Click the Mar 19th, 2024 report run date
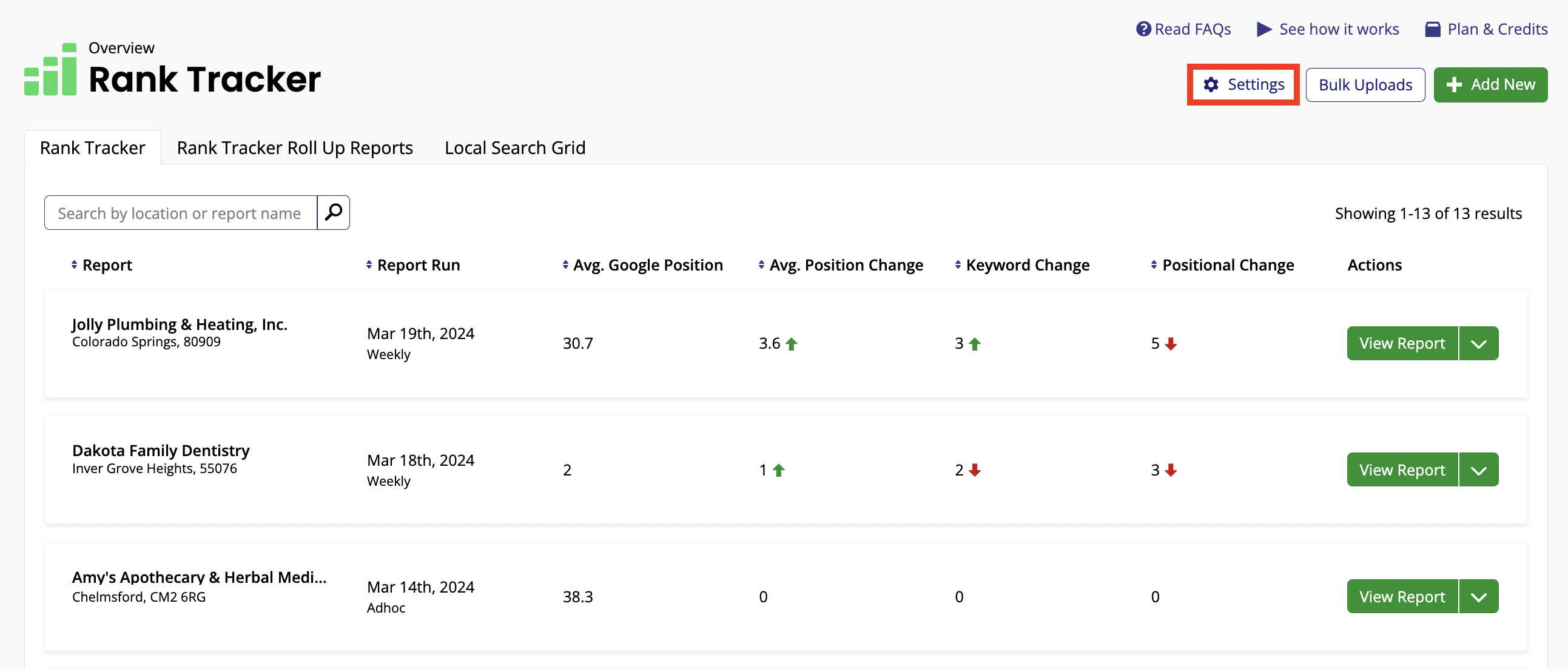The image size is (1568, 669). (420, 334)
